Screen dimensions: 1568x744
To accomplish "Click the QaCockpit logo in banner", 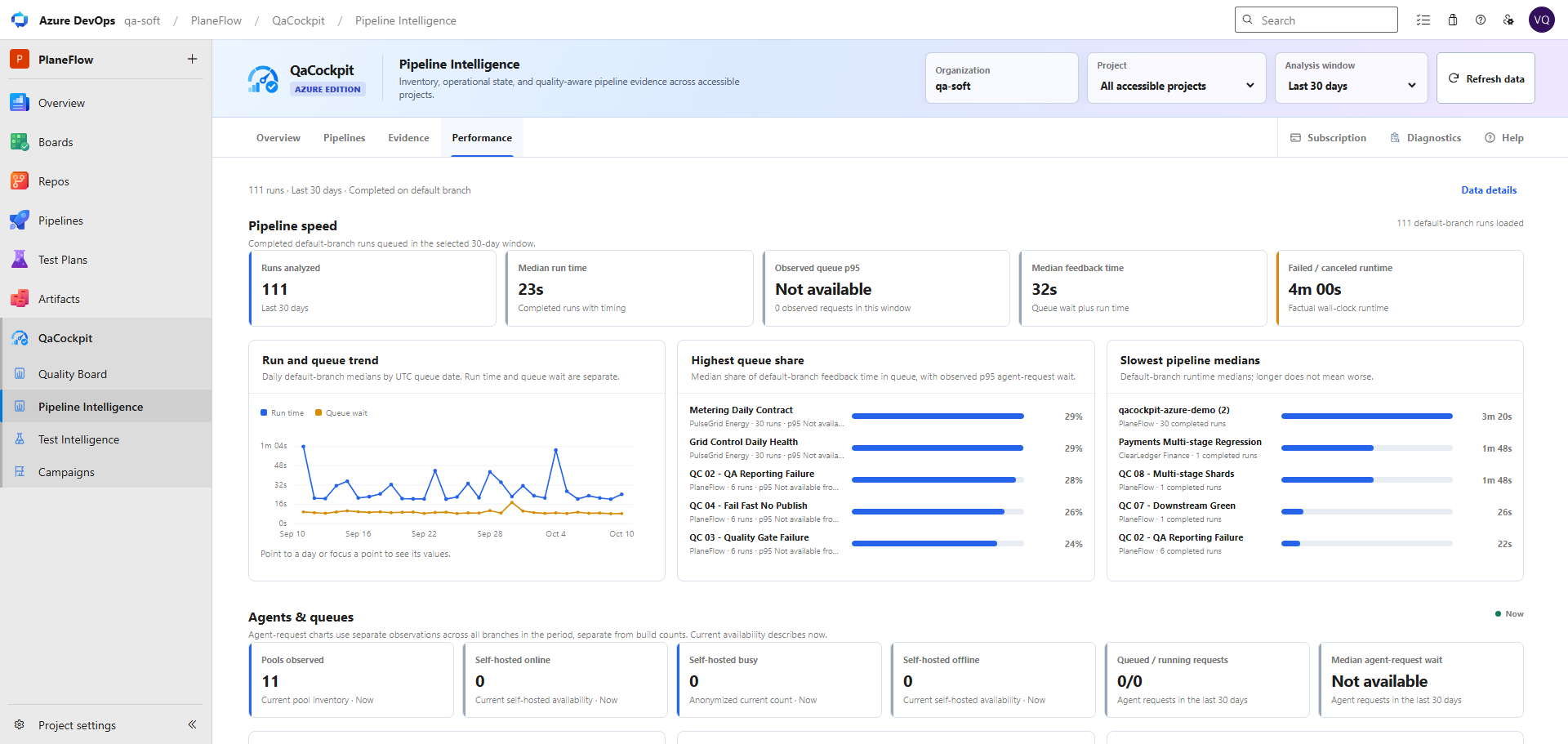I will [263, 79].
